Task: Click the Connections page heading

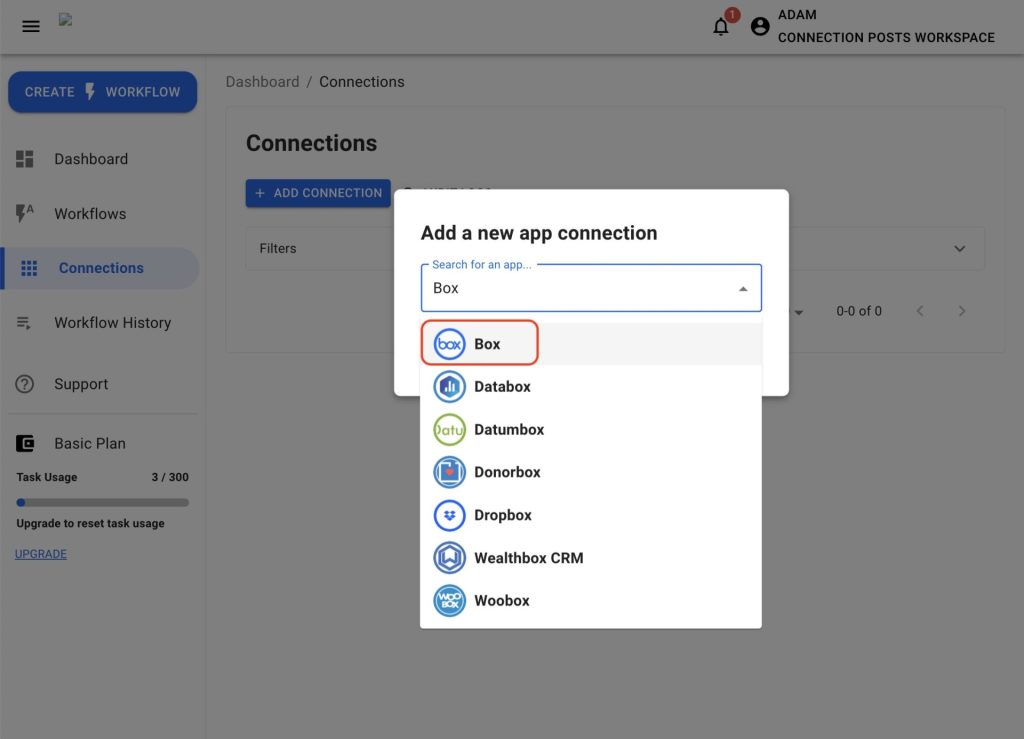Action: pos(312,143)
